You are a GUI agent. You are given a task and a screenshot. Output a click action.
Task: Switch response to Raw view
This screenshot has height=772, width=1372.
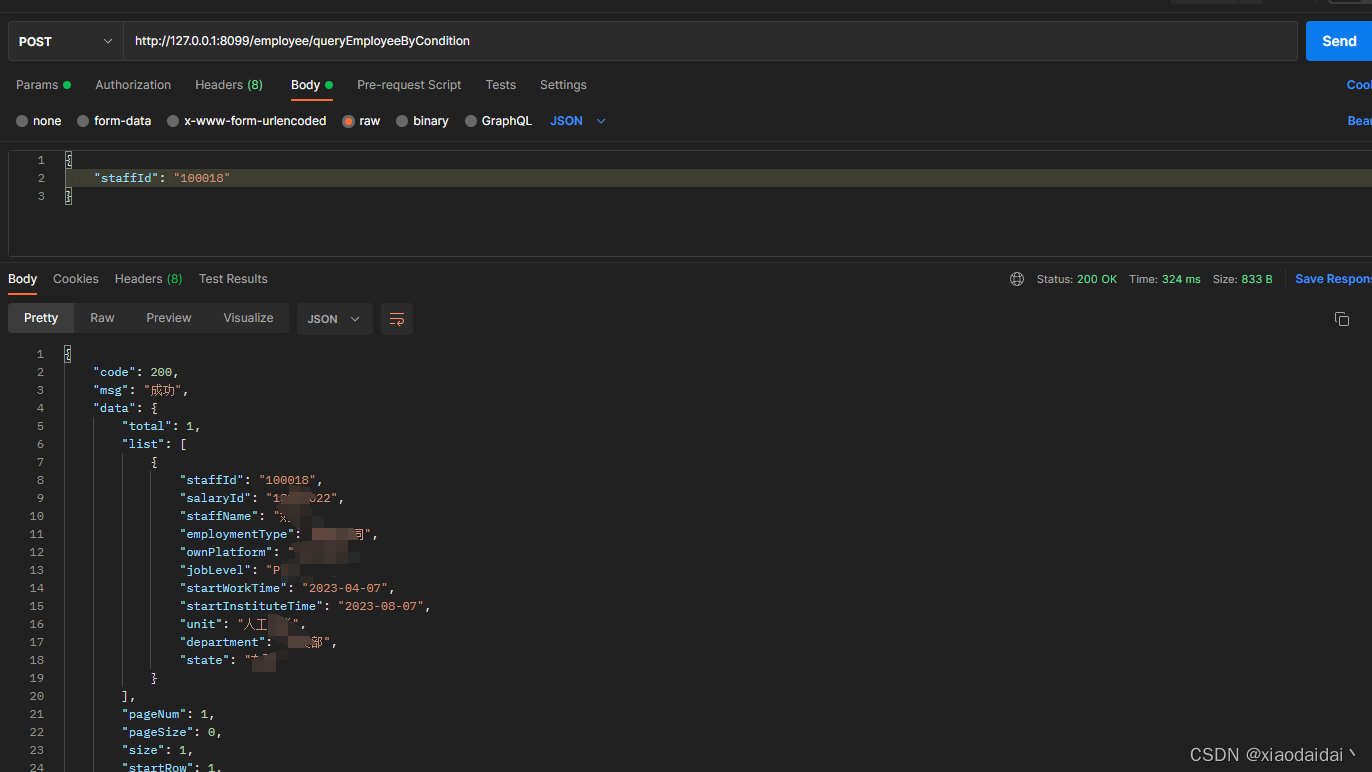102,318
